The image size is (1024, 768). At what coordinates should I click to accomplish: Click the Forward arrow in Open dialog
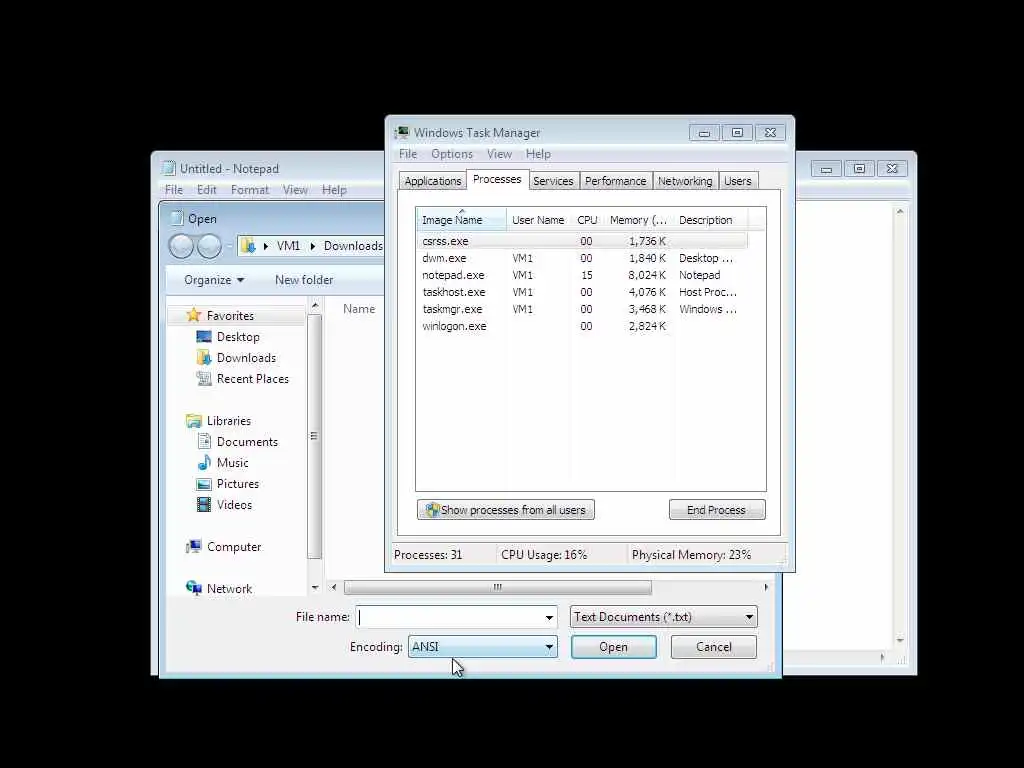pyautogui.click(x=209, y=246)
